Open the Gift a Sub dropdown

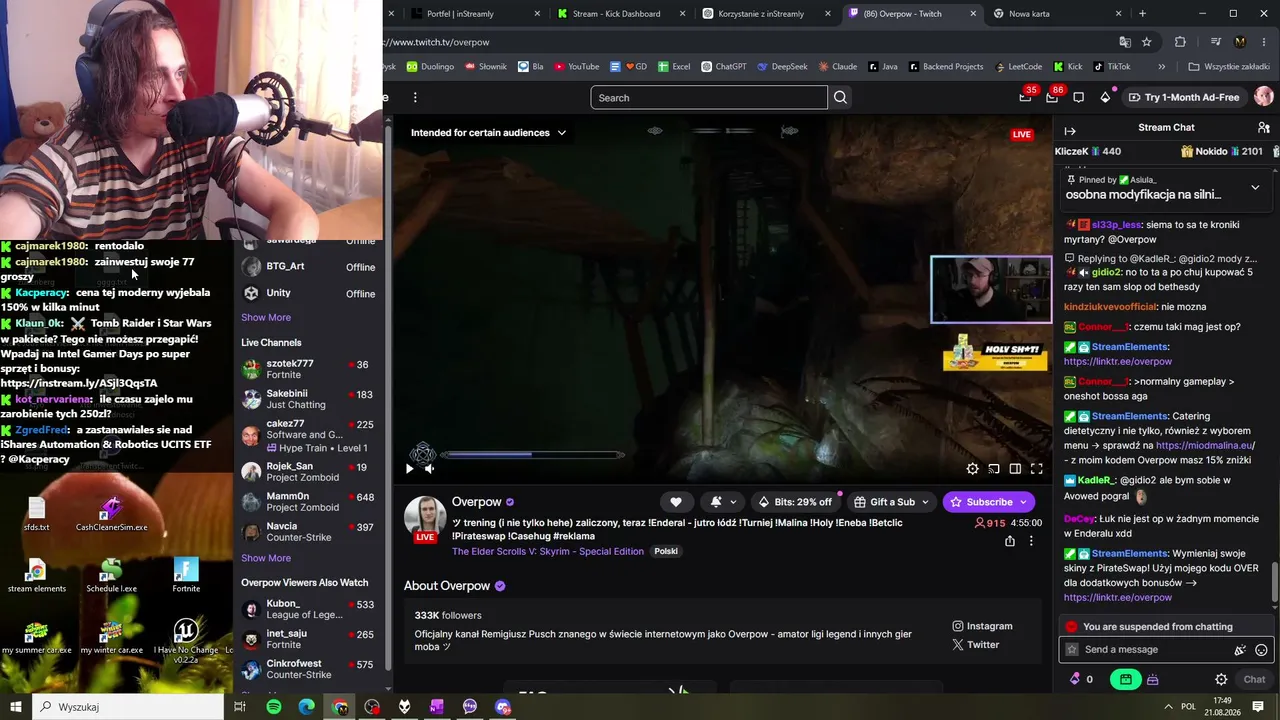click(x=891, y=502)
